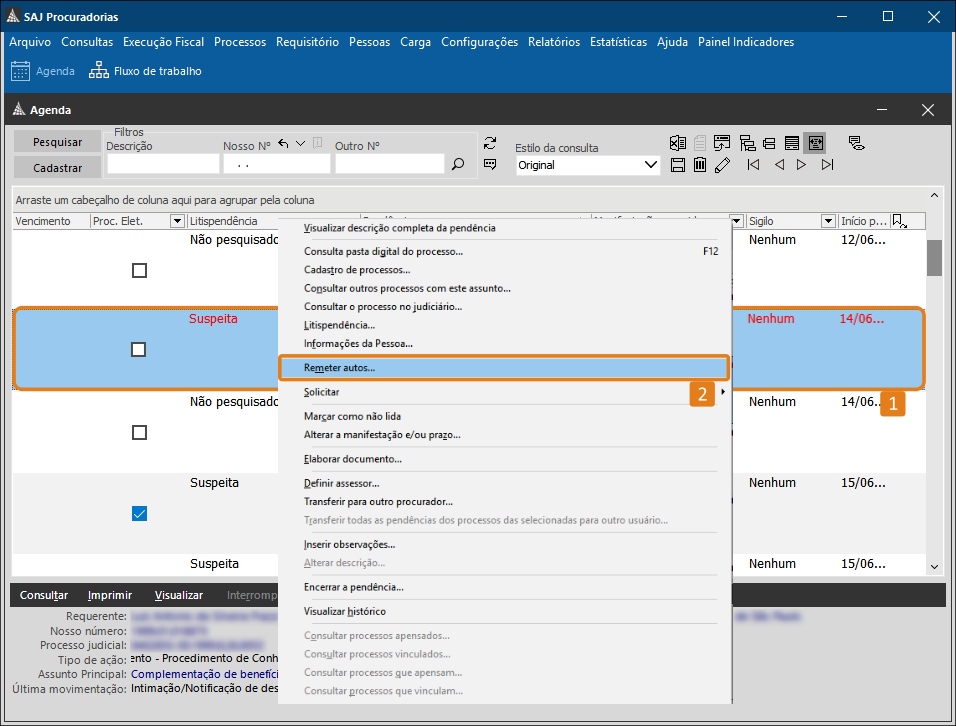
Task: Go to the last record arrow
Action: coord(827,165)
